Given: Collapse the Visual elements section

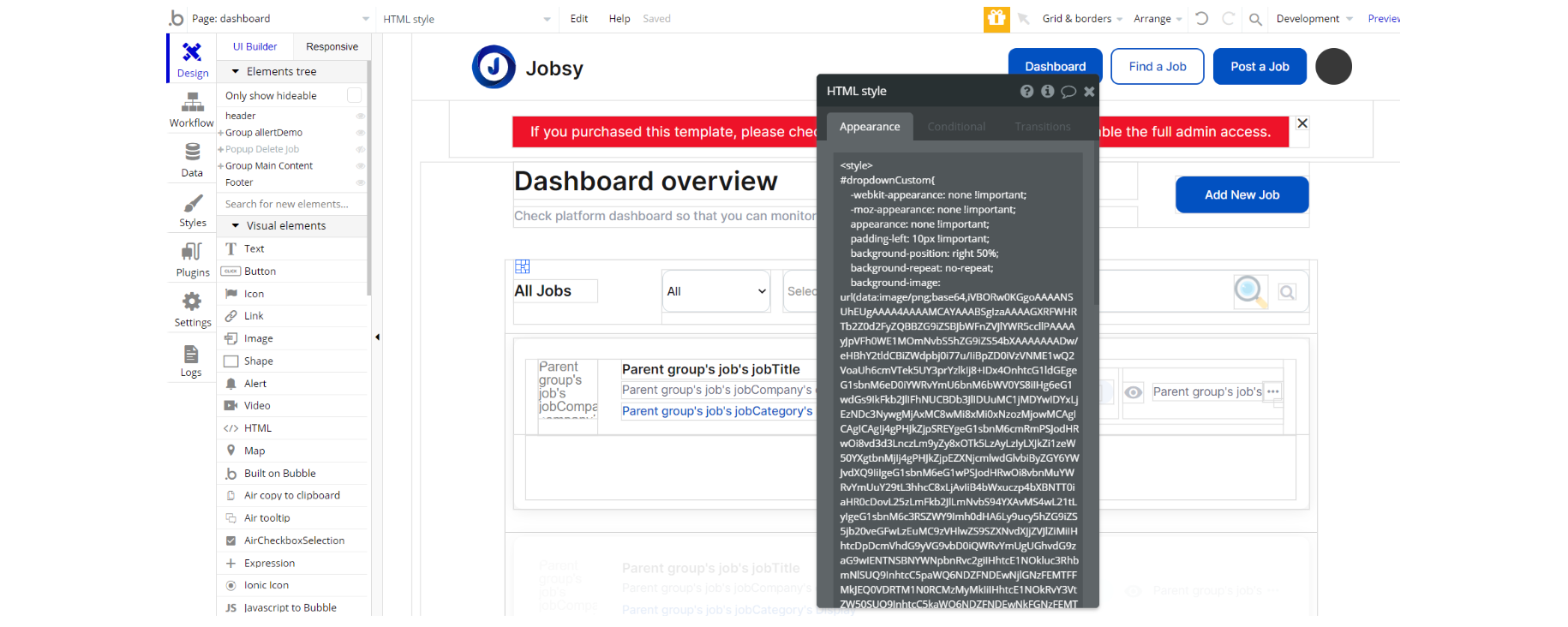Looking at the screenshot, I should 236,225.
